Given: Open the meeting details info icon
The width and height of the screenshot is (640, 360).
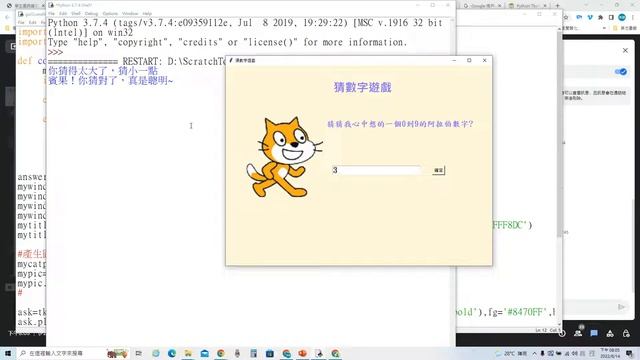Looking at the screenshot, I should coord(562,333).
